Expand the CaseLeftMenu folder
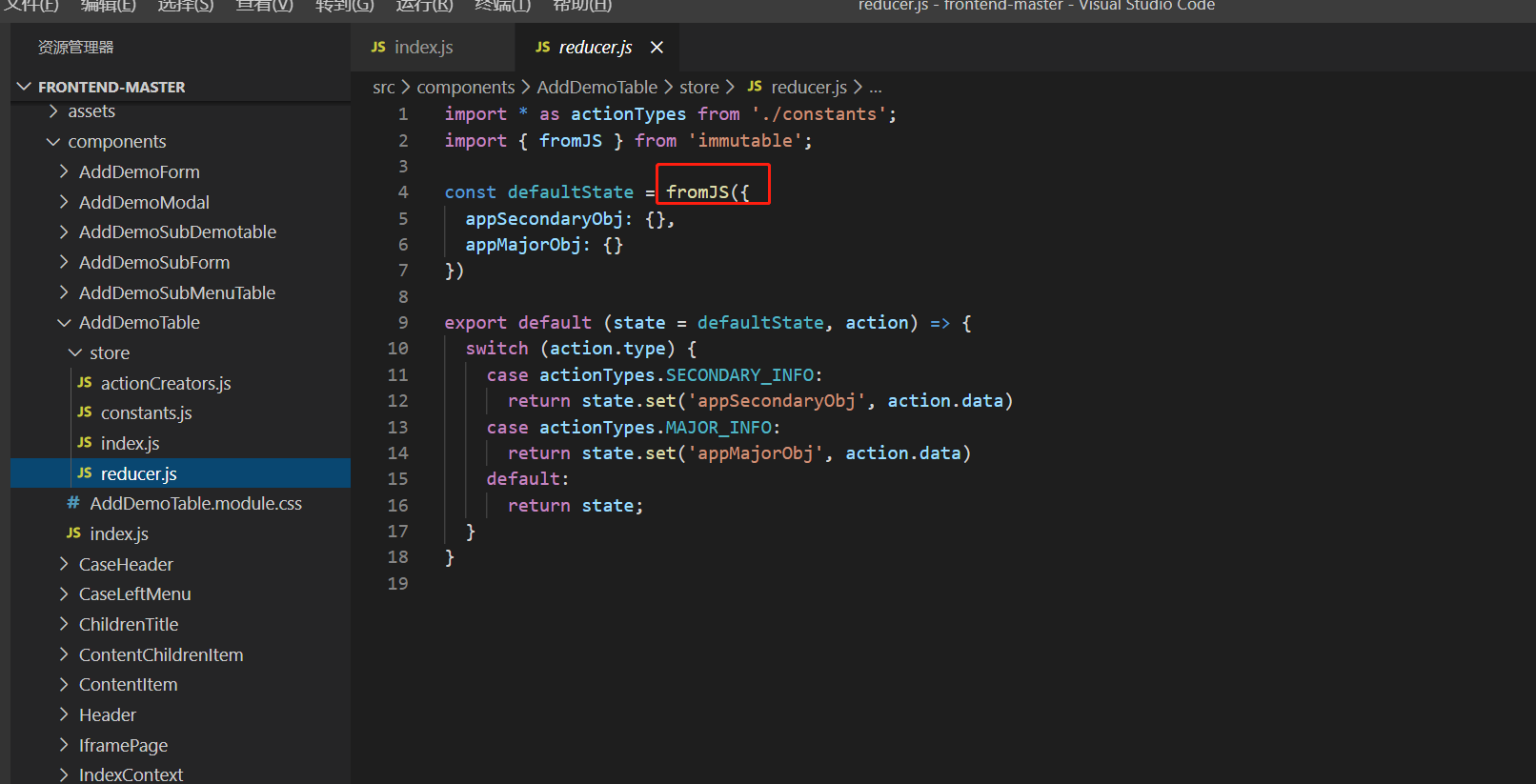The height and width of the screenshot is (784, 1536). pyautogui.click(x=64, y=594)
